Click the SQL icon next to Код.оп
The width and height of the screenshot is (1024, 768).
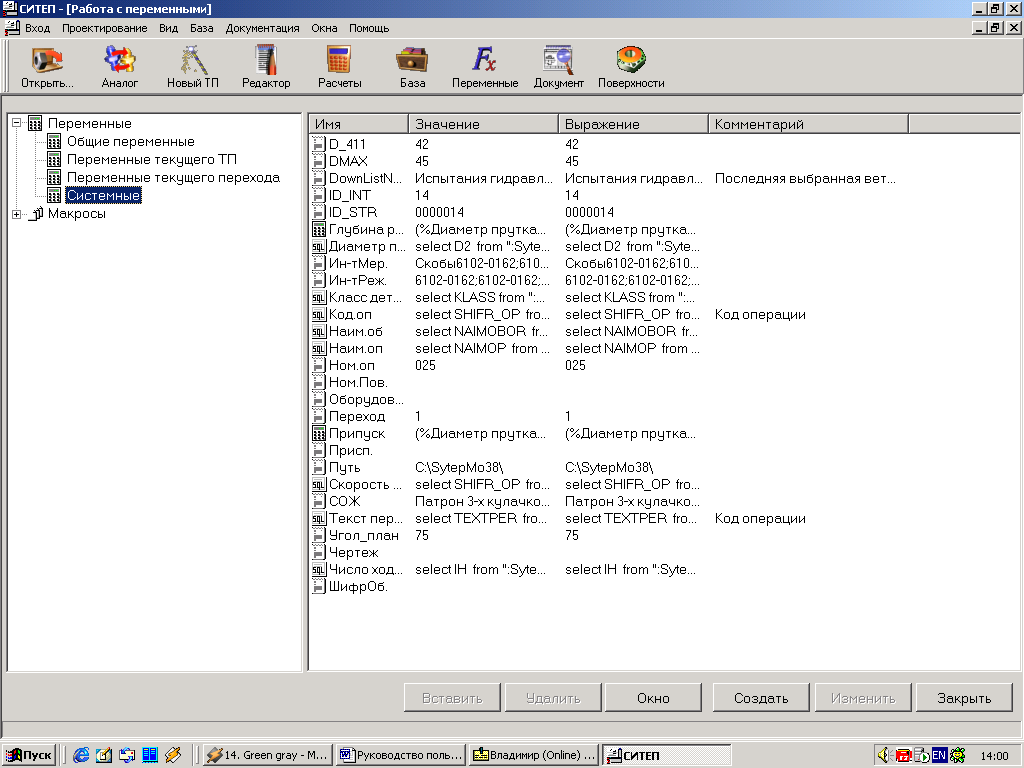click(319, 314)
